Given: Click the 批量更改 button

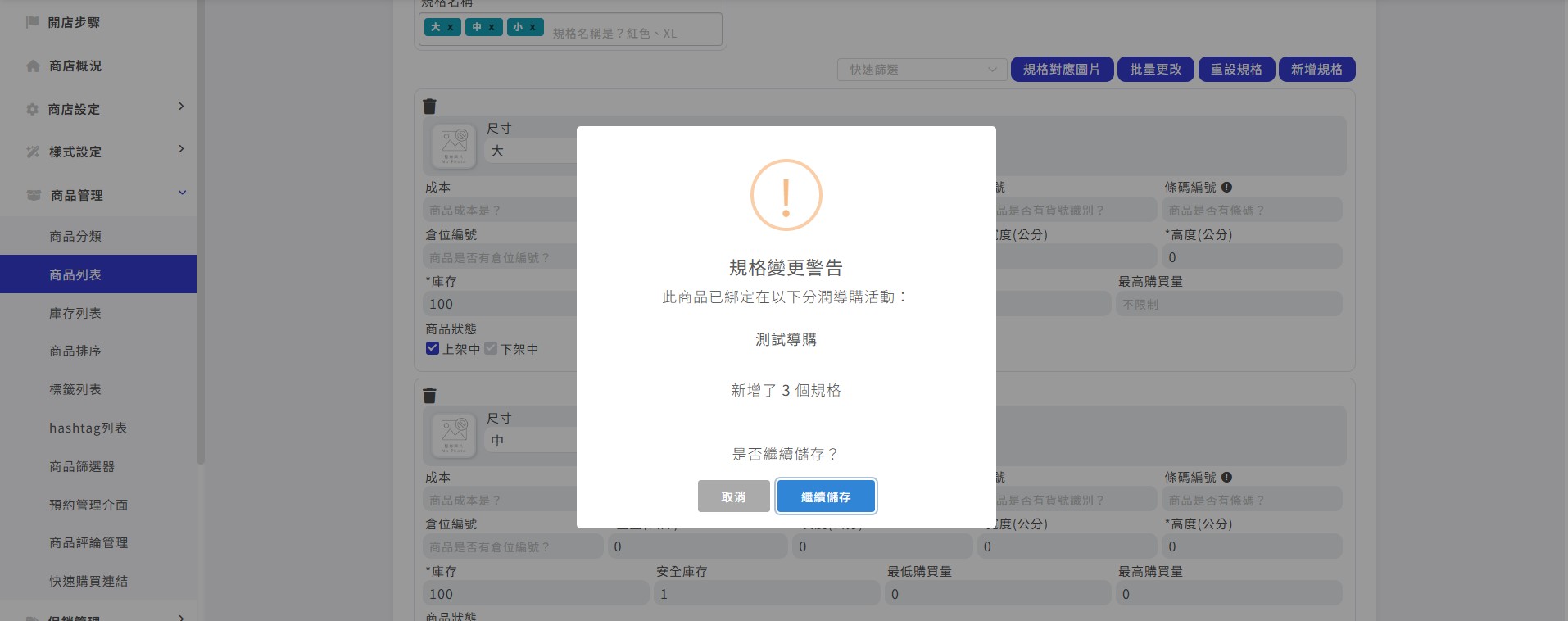Looking at the screenshot, I should point(1156,70).
